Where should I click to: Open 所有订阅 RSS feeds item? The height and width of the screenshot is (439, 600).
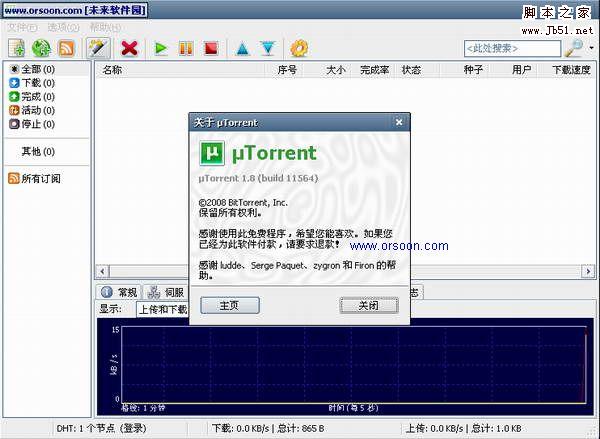coord(34,178)
